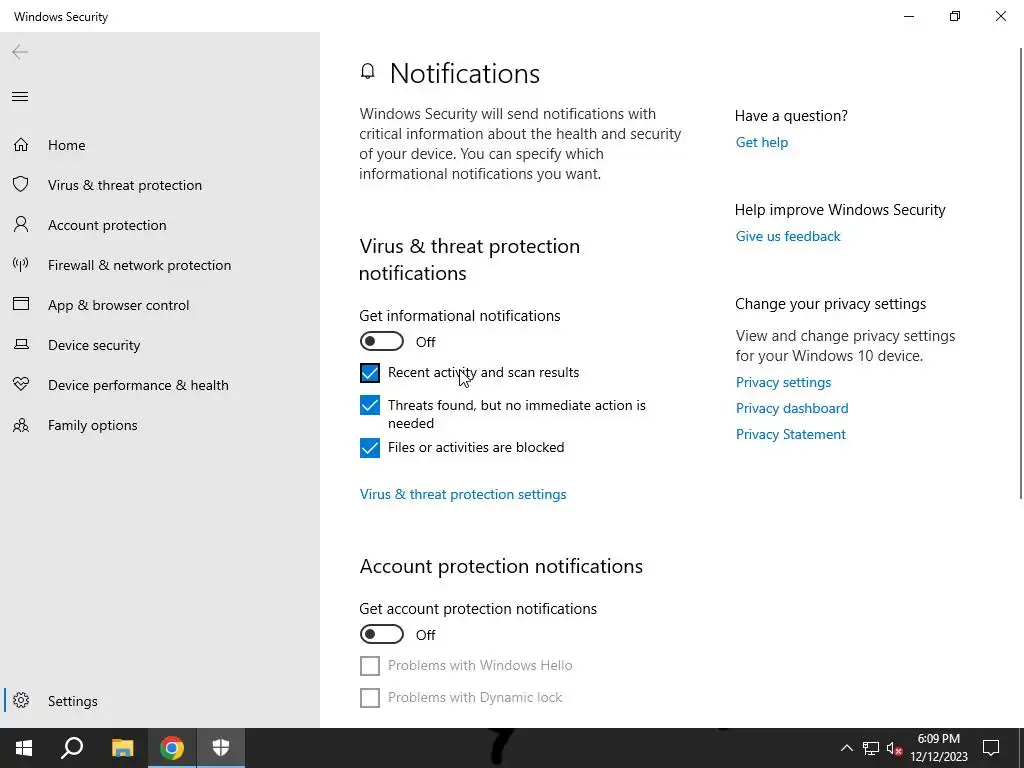This screenshot has width=1024, height=768.
Task: Go to Home in sidebar
Action: 160,145
